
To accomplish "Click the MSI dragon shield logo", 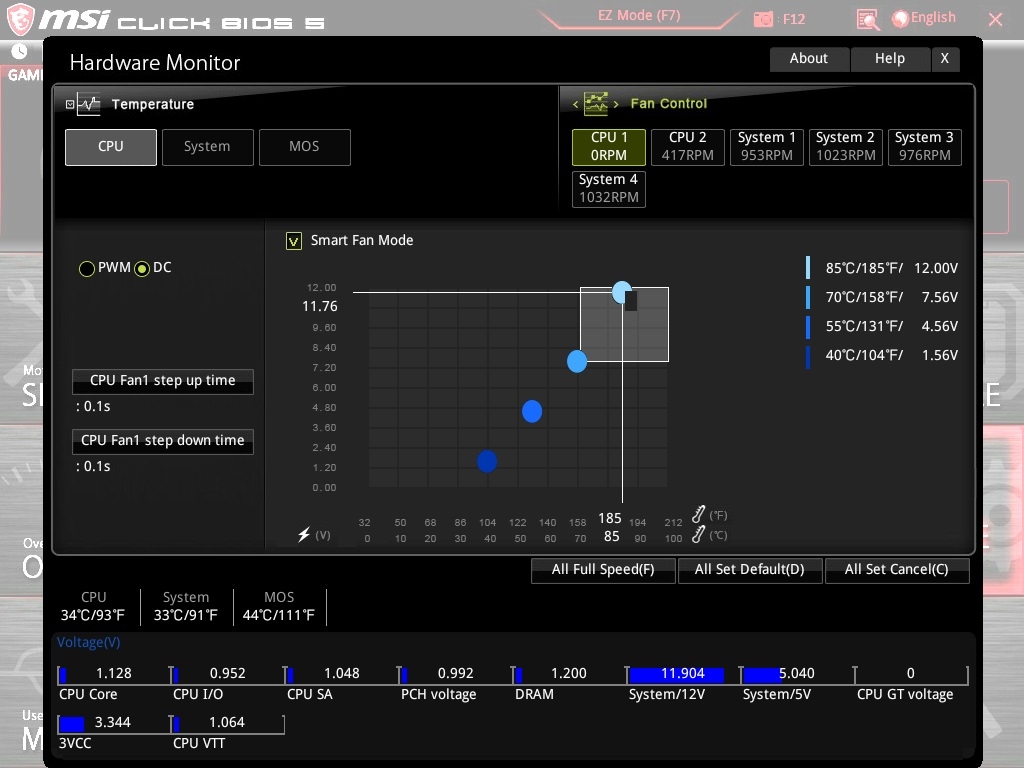I will [20, 18].
